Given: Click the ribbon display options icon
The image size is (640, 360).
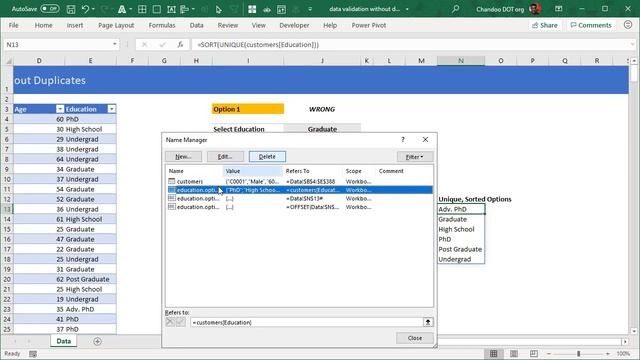Looking at the screenshot, I should [559, 9].
